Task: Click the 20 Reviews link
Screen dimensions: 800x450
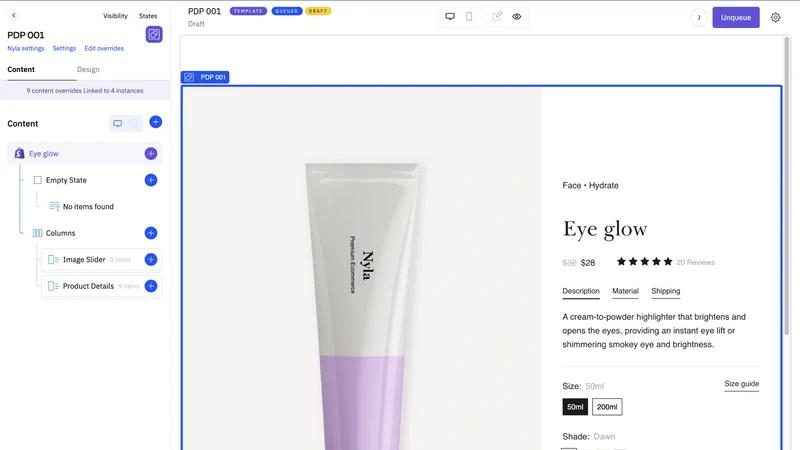Action: coord(695,262)
